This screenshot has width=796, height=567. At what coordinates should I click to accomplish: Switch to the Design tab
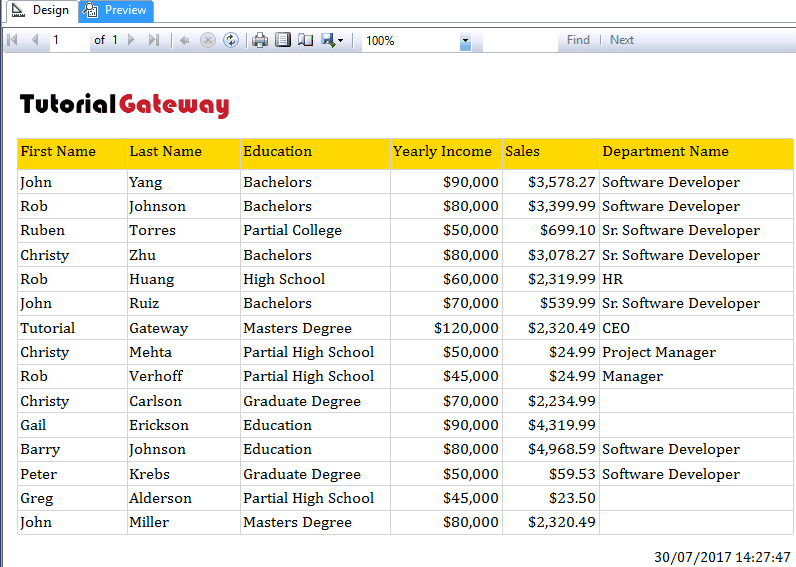41,10
